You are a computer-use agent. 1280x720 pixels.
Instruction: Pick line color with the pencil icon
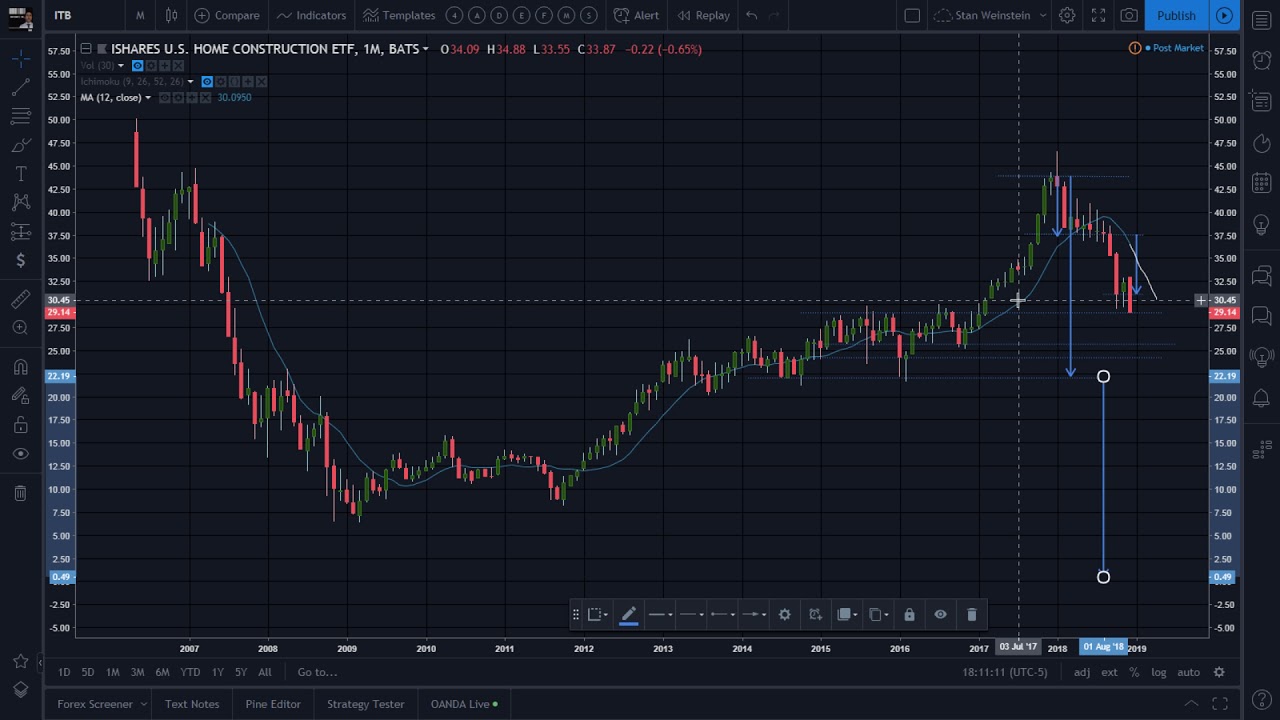(x=628, y=614)
